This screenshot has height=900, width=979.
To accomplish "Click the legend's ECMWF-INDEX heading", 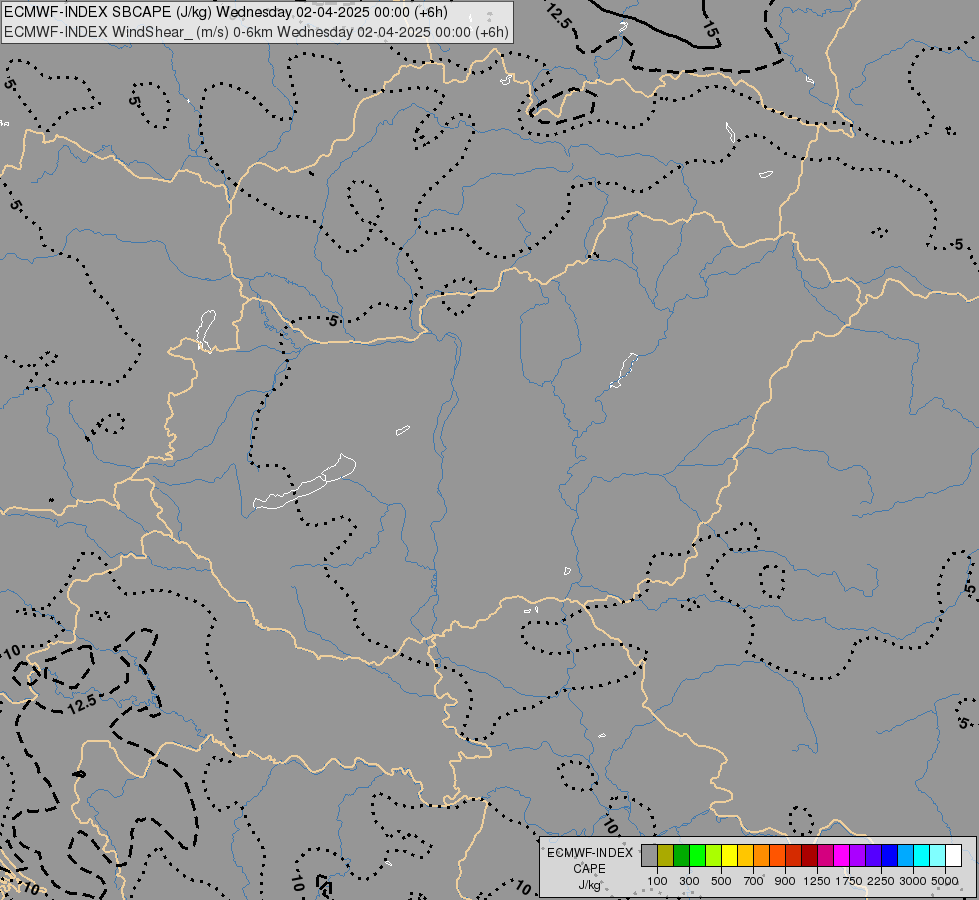I will [x=589, y=853].
